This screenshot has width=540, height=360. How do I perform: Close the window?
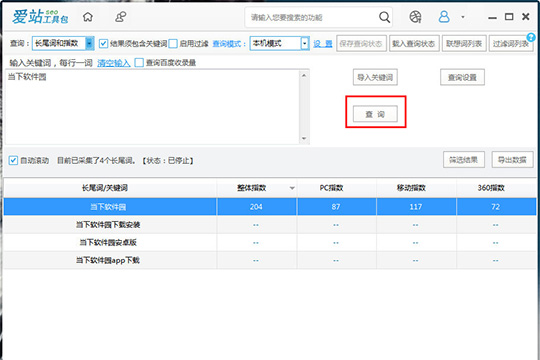click(x=526, y=17)
